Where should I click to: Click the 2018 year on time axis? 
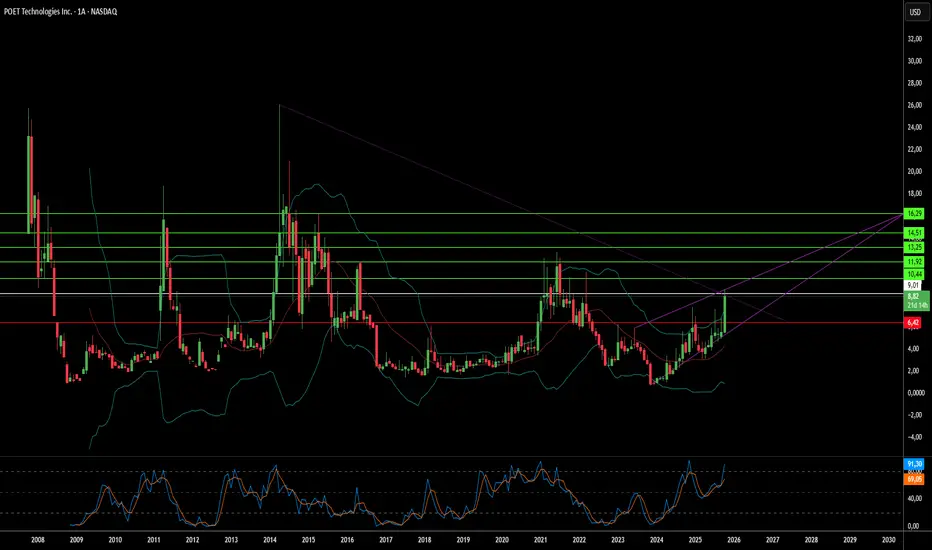point(424,540)
